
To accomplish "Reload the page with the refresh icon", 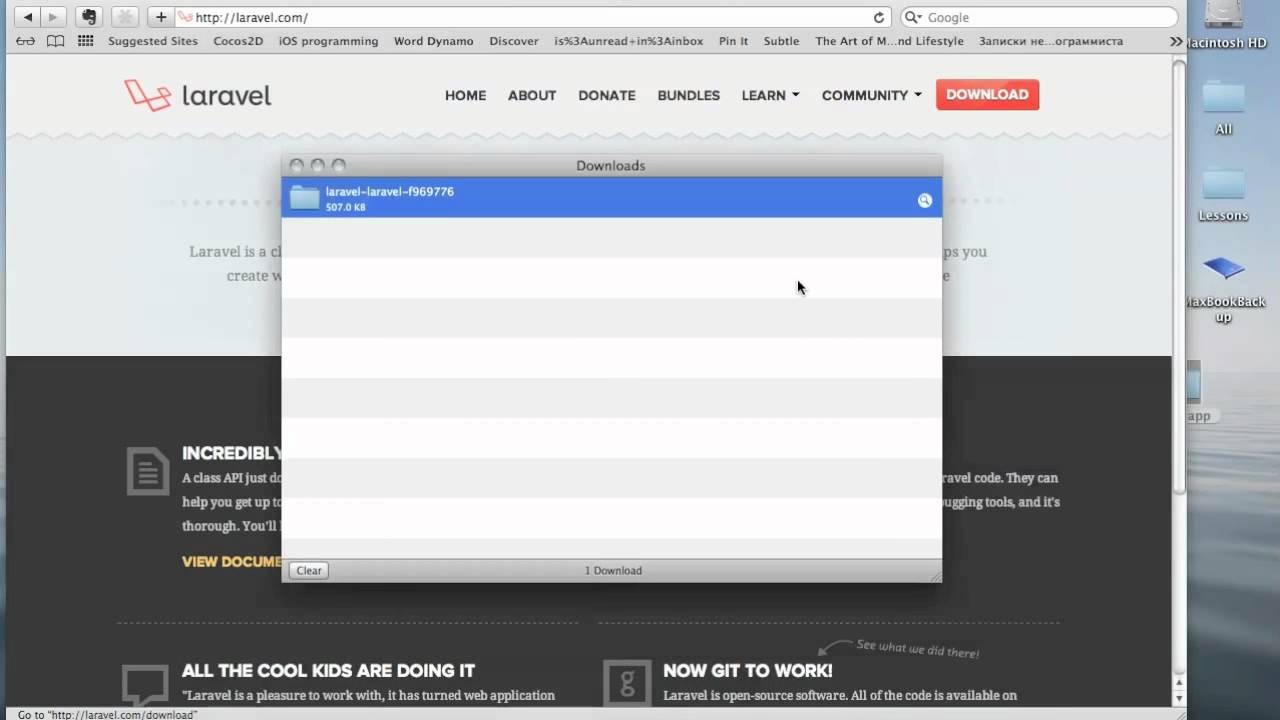I will tap(879, 17).
